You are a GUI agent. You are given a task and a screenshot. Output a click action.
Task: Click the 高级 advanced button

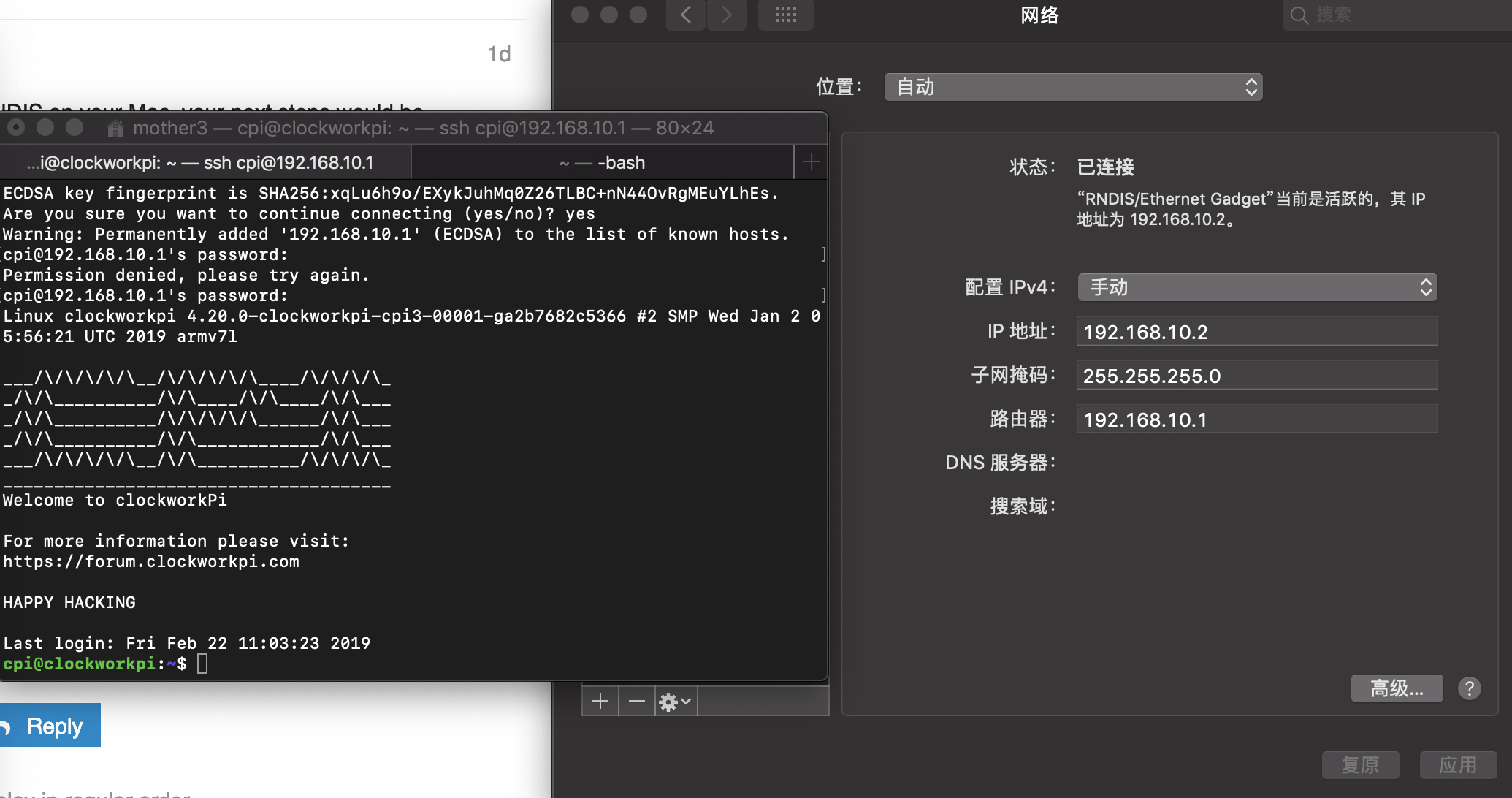point(1396,688)
